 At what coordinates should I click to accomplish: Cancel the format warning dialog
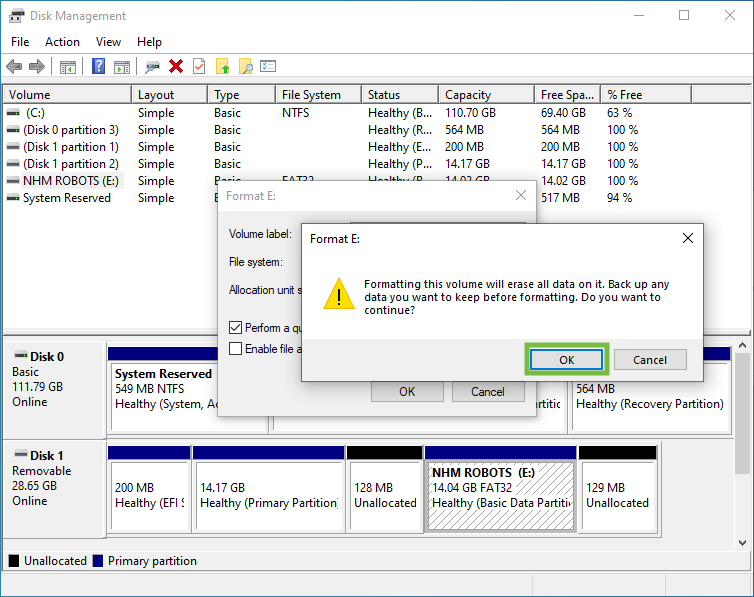[x=650, y=360]
